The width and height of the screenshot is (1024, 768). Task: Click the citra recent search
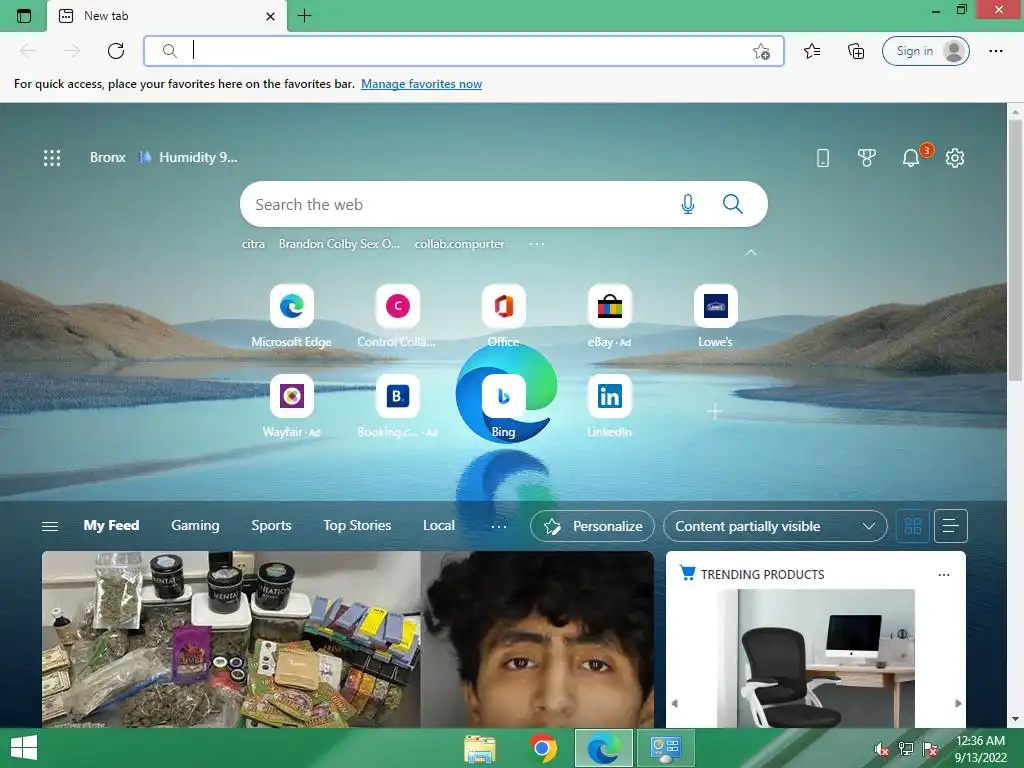253,244
